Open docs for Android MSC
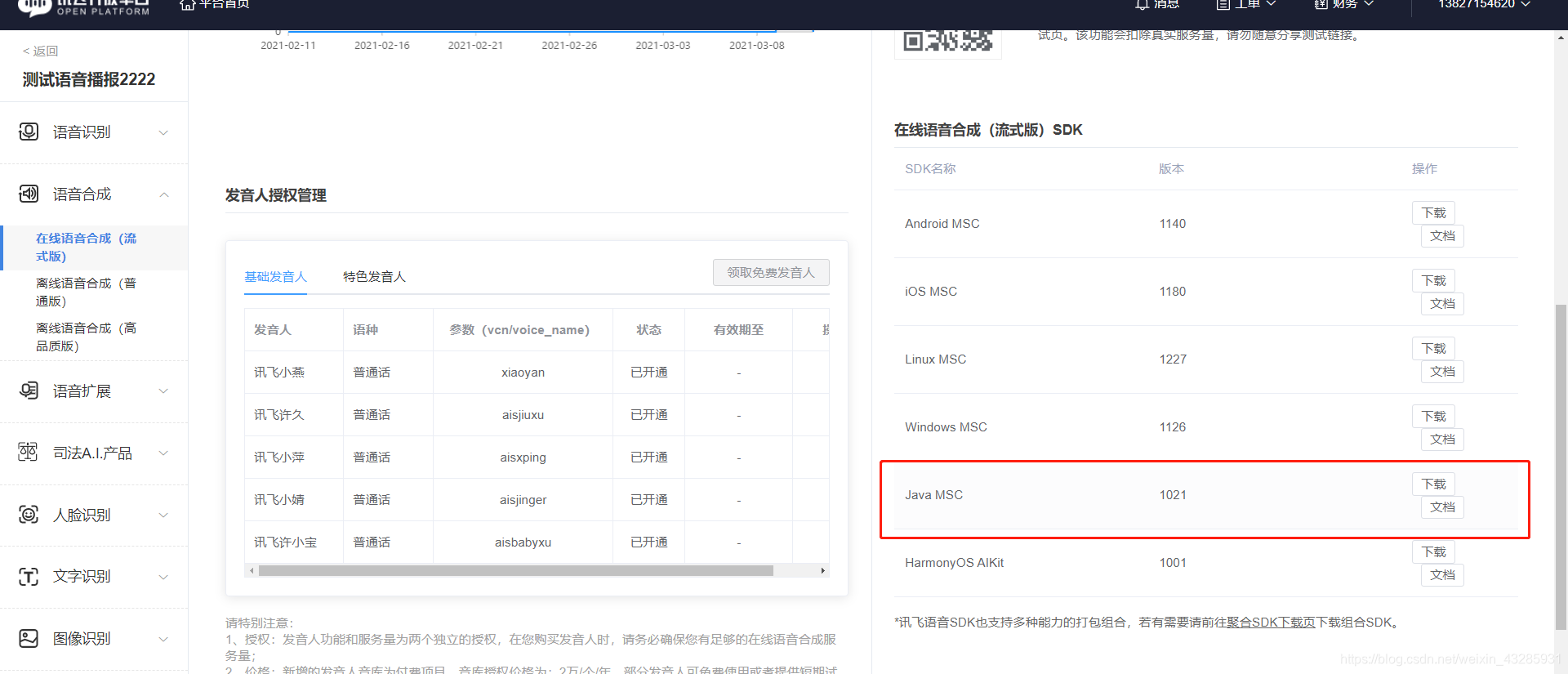This screenshot has width=1568, height=674. [x=1442, y=235]
